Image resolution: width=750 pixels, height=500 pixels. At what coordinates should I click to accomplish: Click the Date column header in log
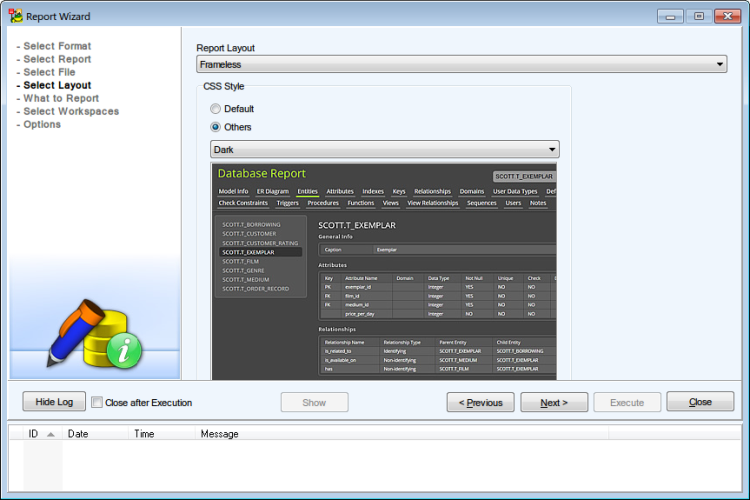[95, 433]
